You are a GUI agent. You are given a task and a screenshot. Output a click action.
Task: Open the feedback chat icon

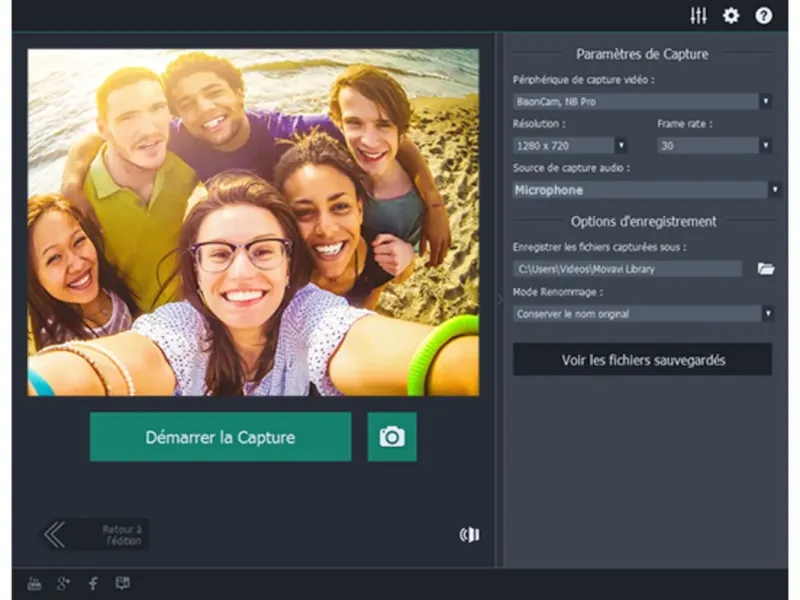point(122,583)
